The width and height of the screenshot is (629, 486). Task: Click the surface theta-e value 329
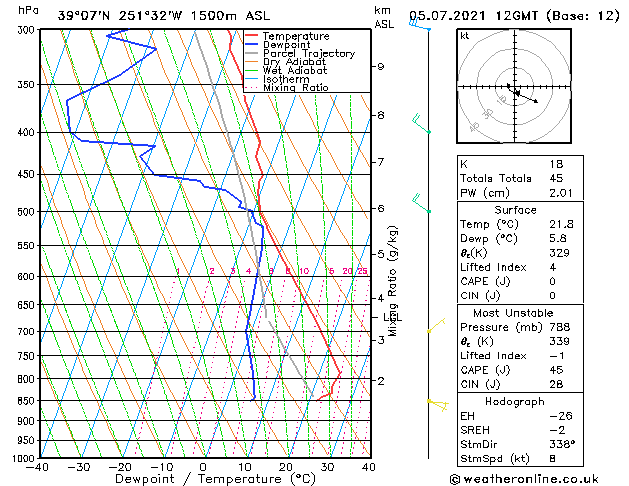(560, 253)
